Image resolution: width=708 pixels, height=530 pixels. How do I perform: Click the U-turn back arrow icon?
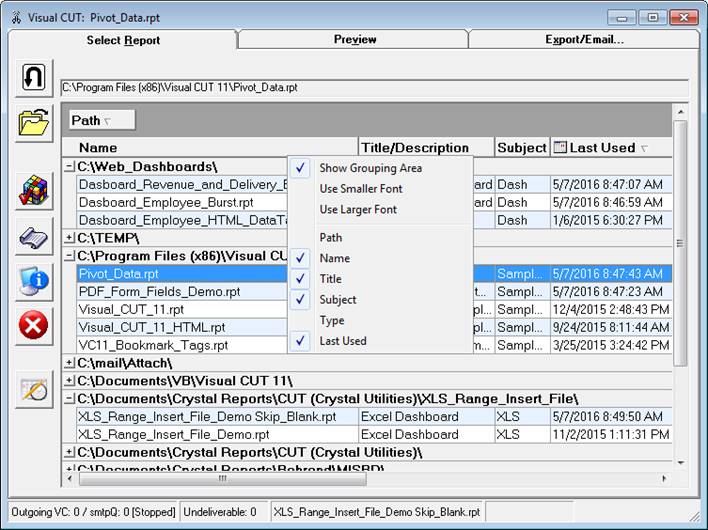[x=34, y=78]
